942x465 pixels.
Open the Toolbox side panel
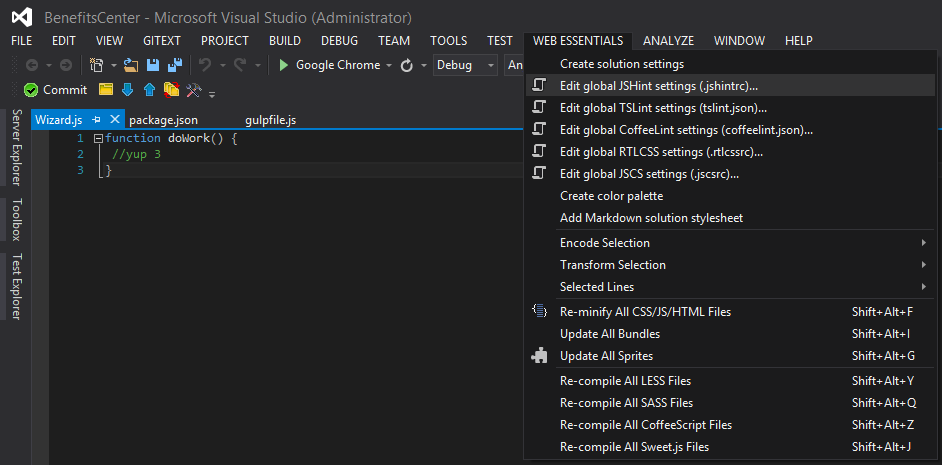pos(17,219)
